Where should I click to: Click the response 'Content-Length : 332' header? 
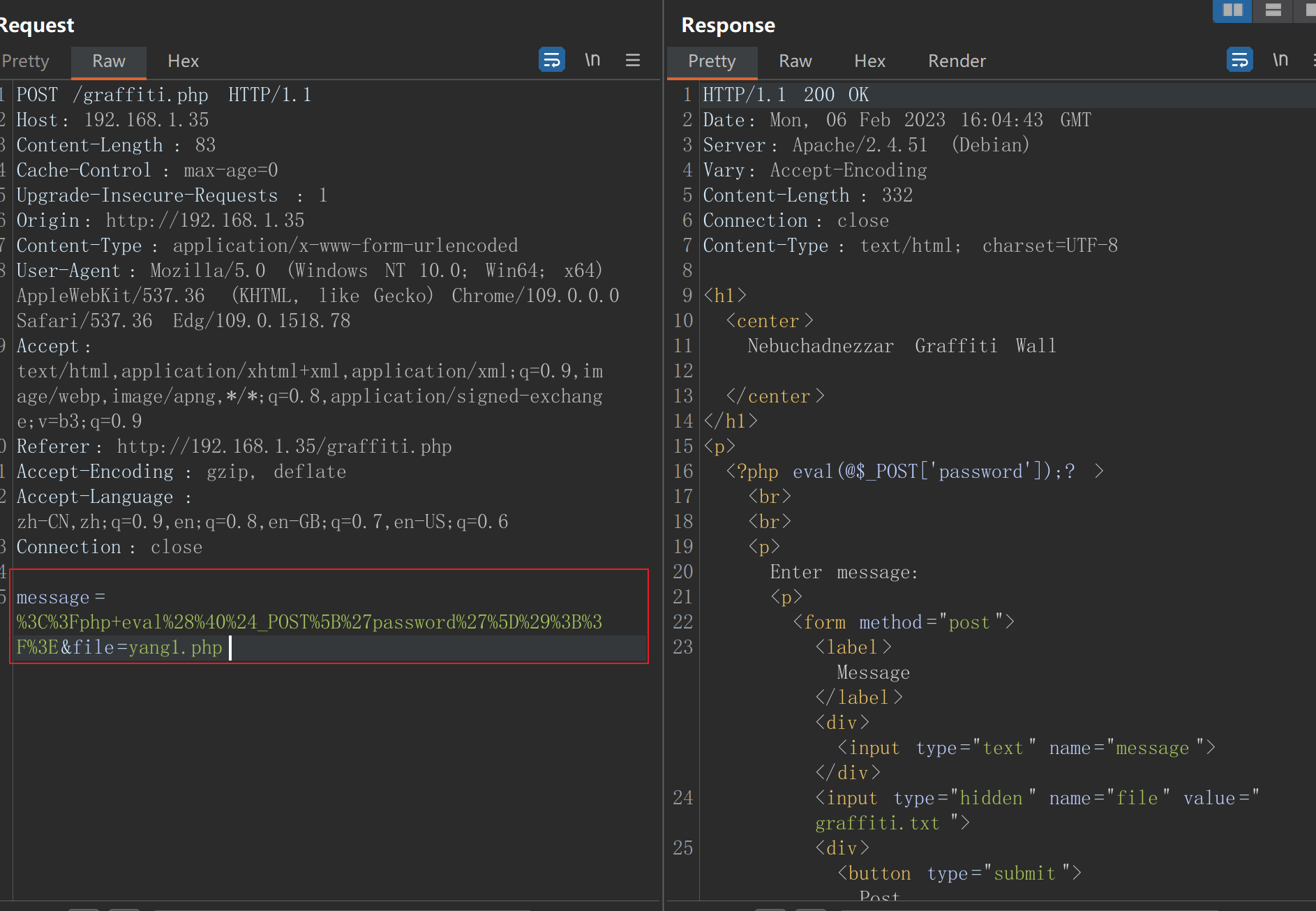pyautogui.click(x=808, y=195)
